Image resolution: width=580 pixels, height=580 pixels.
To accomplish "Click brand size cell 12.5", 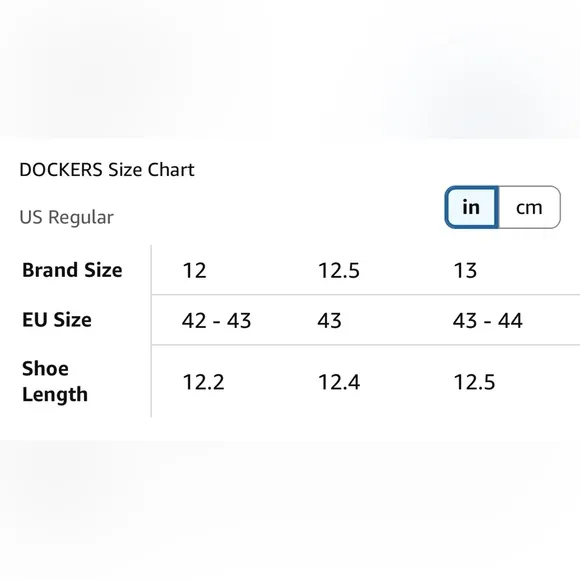I will point(339,270).
